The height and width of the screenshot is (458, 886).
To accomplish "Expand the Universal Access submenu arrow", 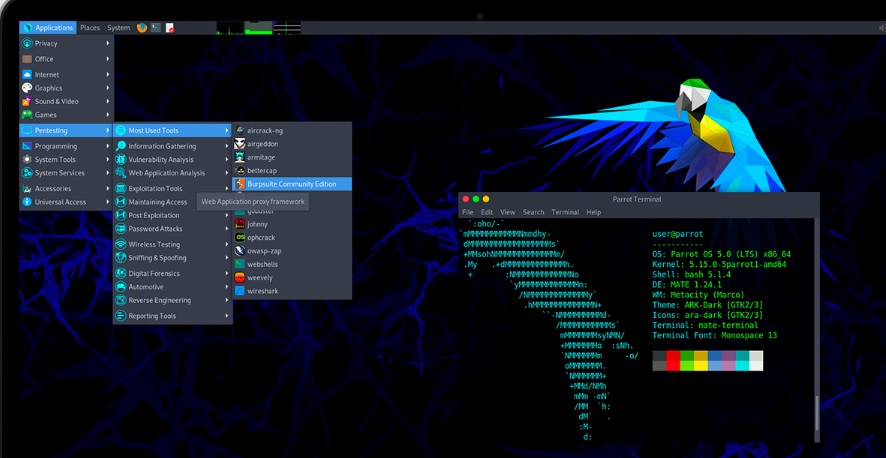I will (x=107, y=202).
